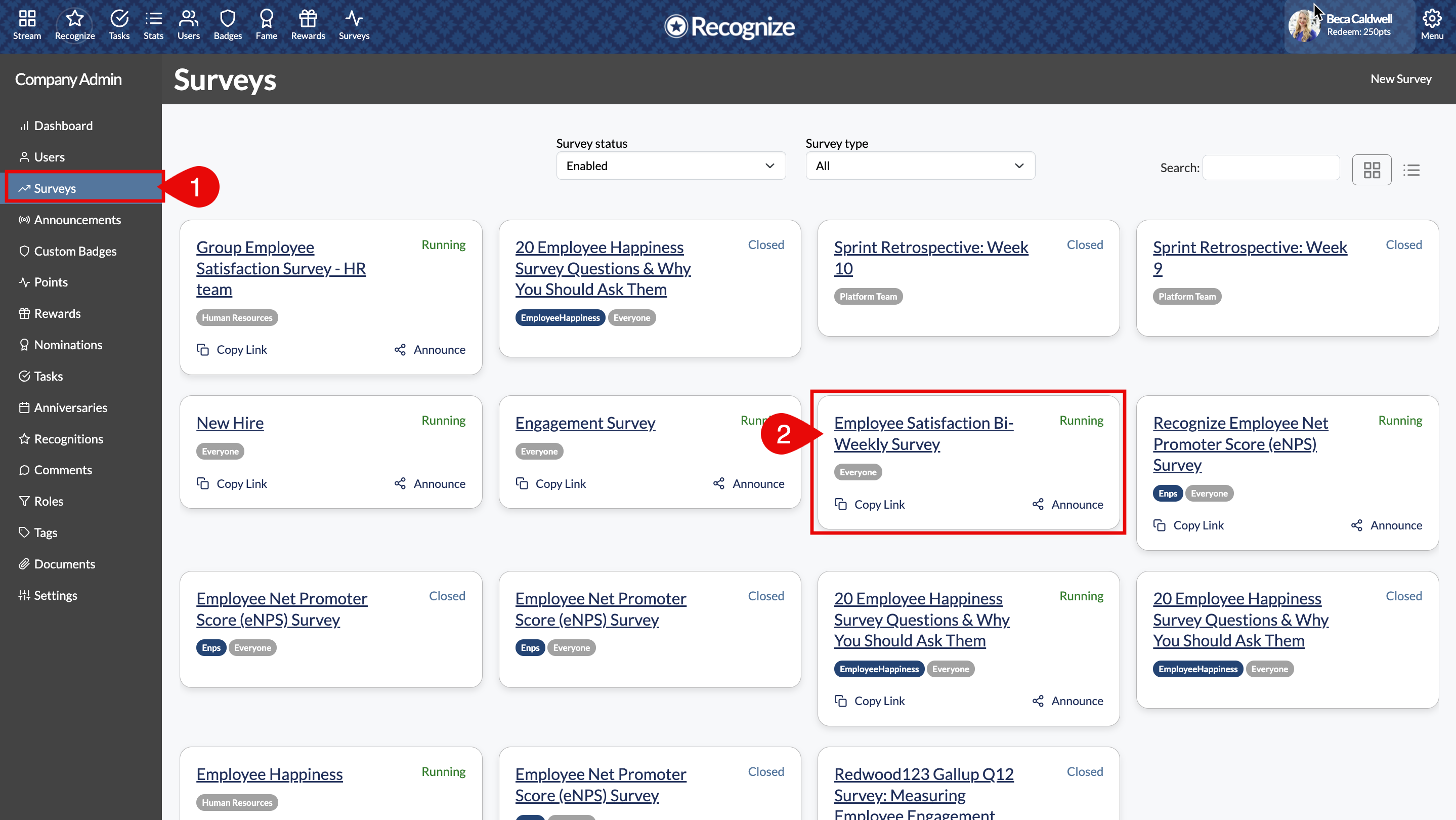The image size is (1456, 820).
Task: Announce icon for Group Employee Satisfaction Survey
Action: (x=400, y=349)
